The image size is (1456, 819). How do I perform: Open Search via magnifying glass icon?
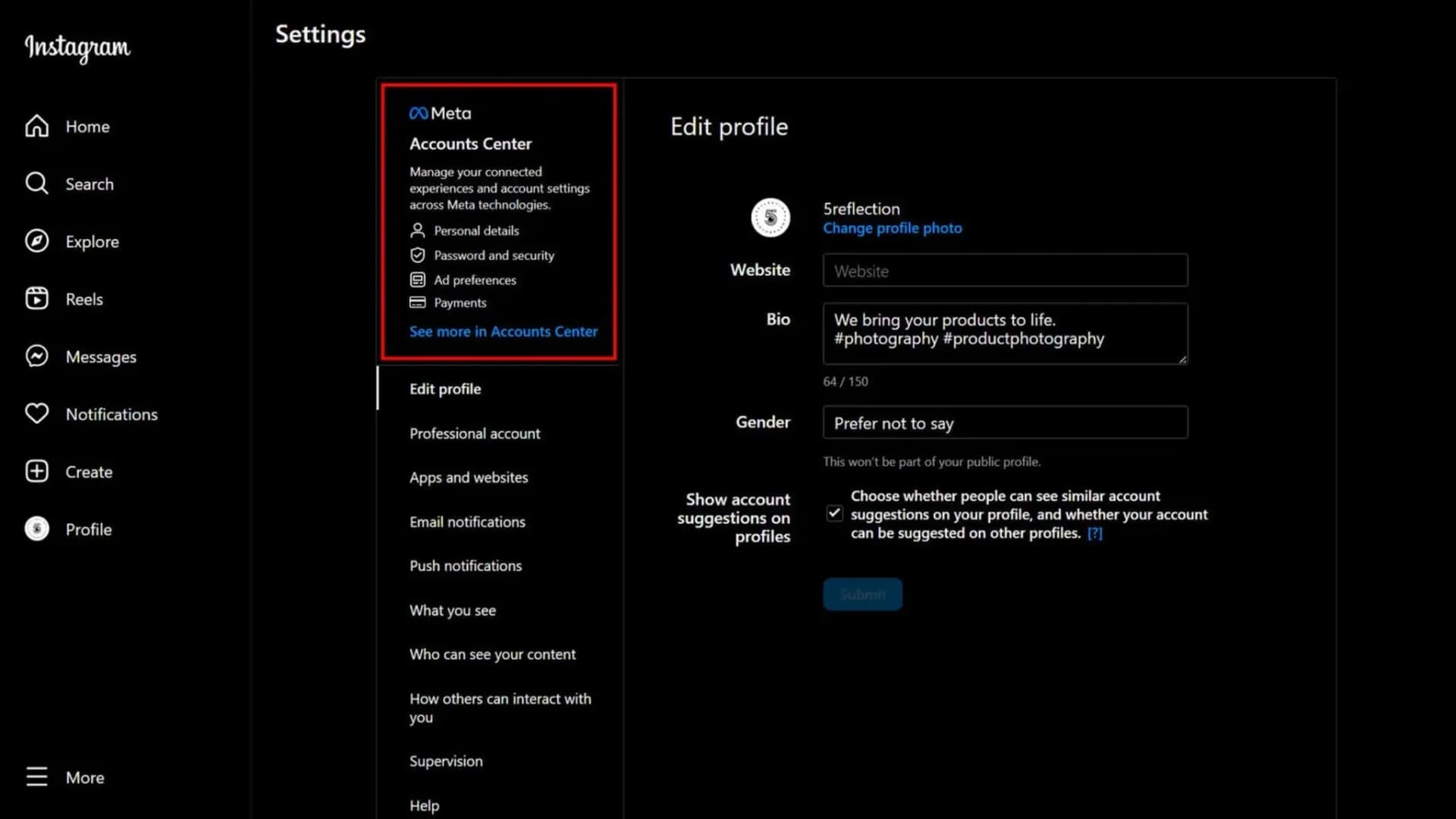[36, 184]
